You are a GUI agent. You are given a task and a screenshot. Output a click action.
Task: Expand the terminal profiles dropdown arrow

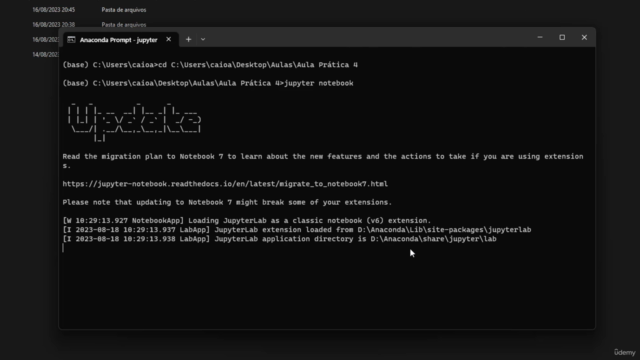(x=203, y=40)
